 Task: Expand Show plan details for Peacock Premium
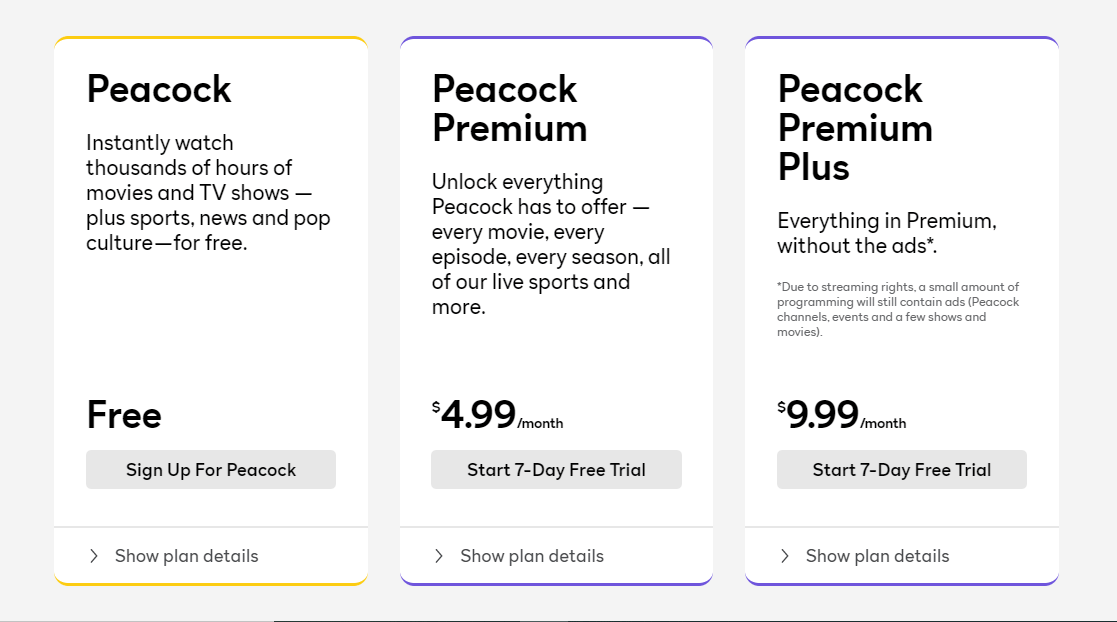pos(532,556)
